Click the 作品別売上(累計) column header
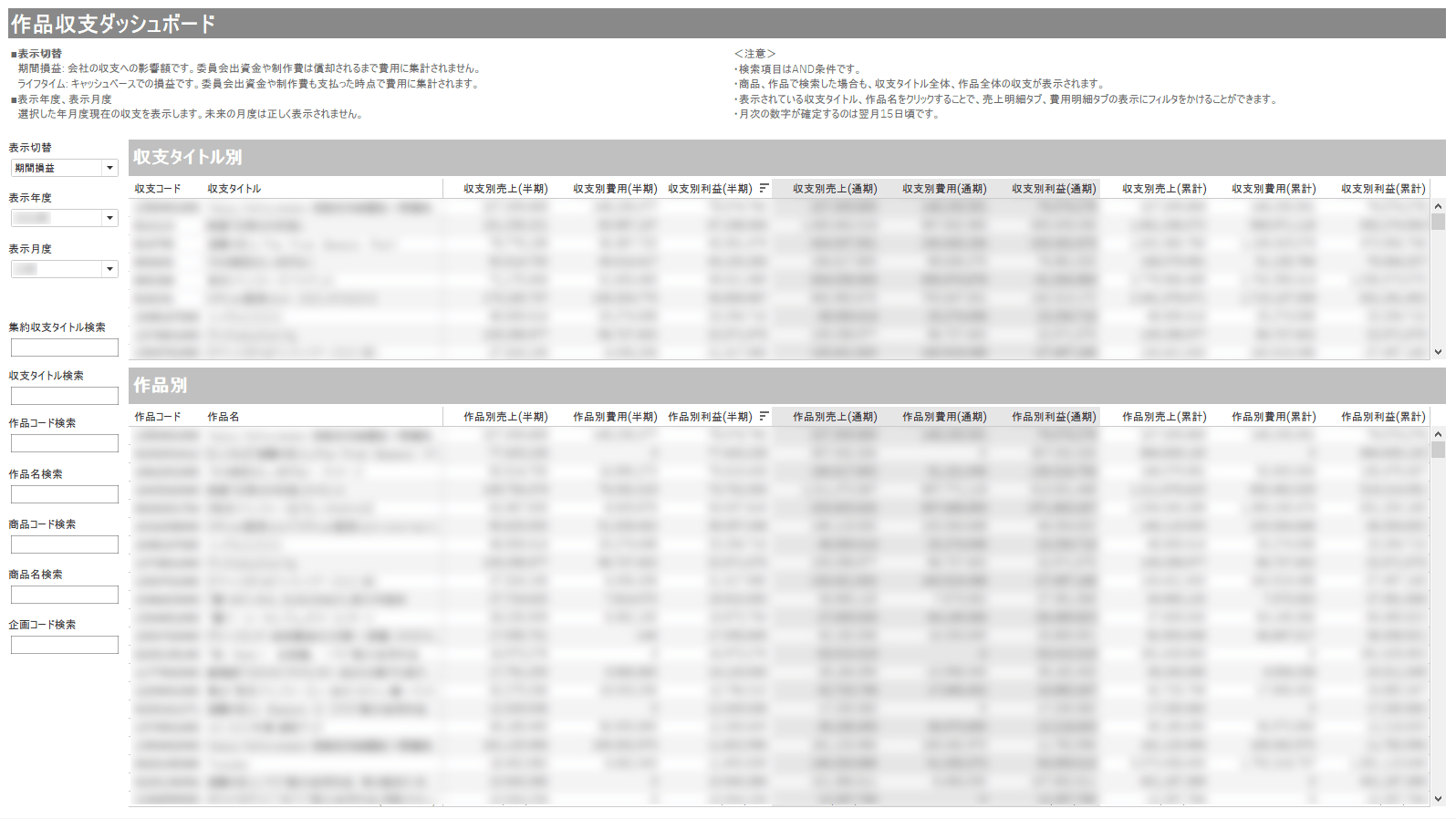 coord(1164,417)
